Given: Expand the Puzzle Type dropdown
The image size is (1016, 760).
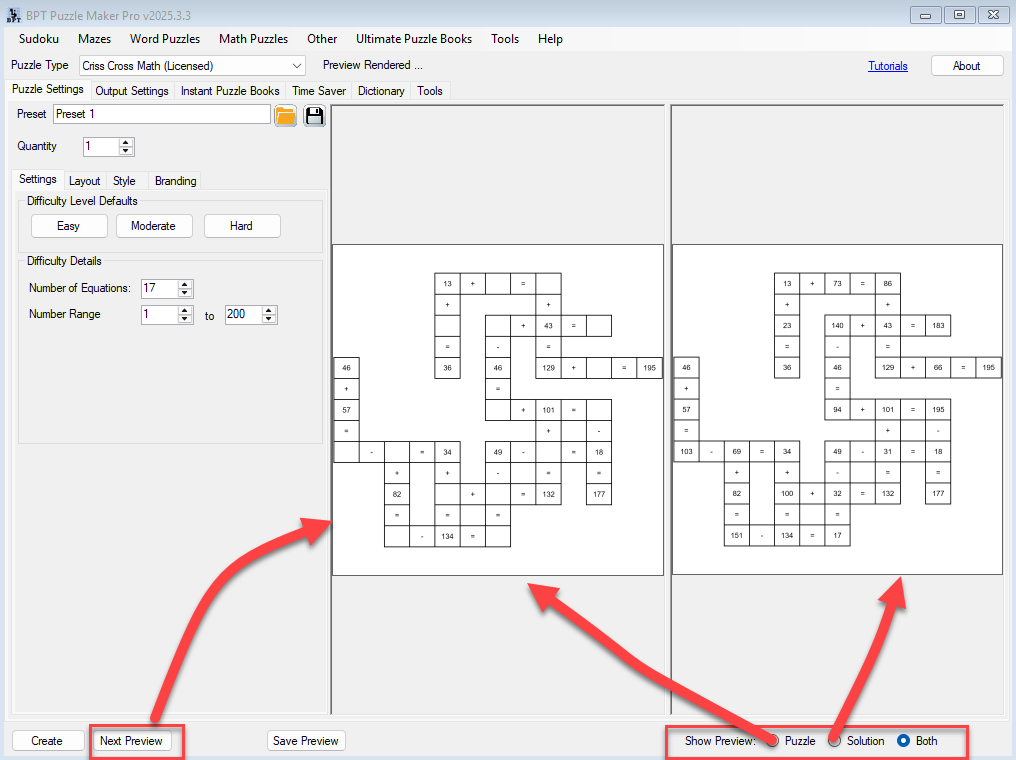Looking at the screenshot, I should coord(297,66).
